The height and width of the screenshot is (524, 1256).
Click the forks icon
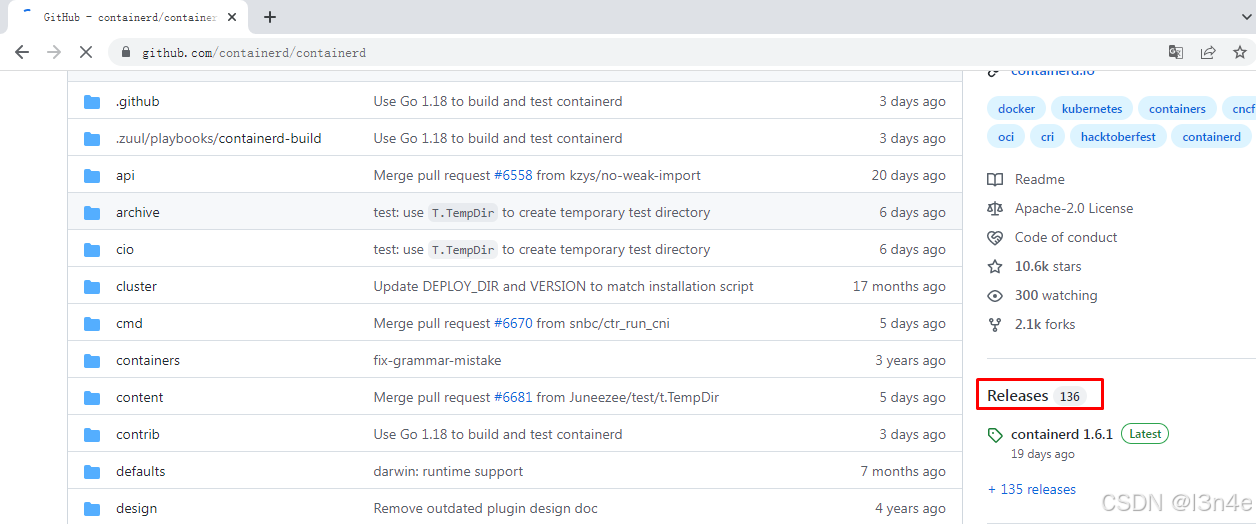click(x=995, y=324)
